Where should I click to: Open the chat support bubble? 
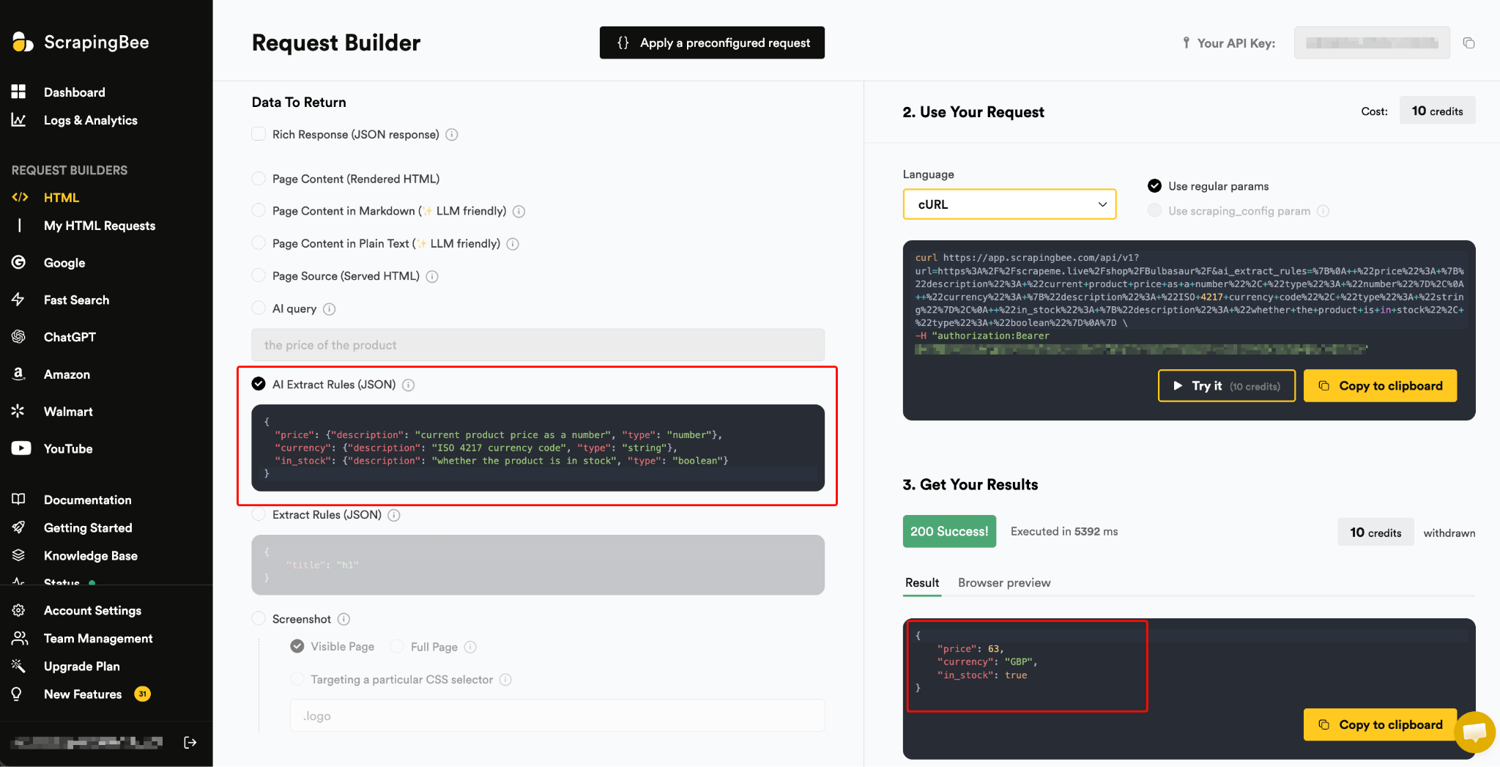coord(1475,732)
